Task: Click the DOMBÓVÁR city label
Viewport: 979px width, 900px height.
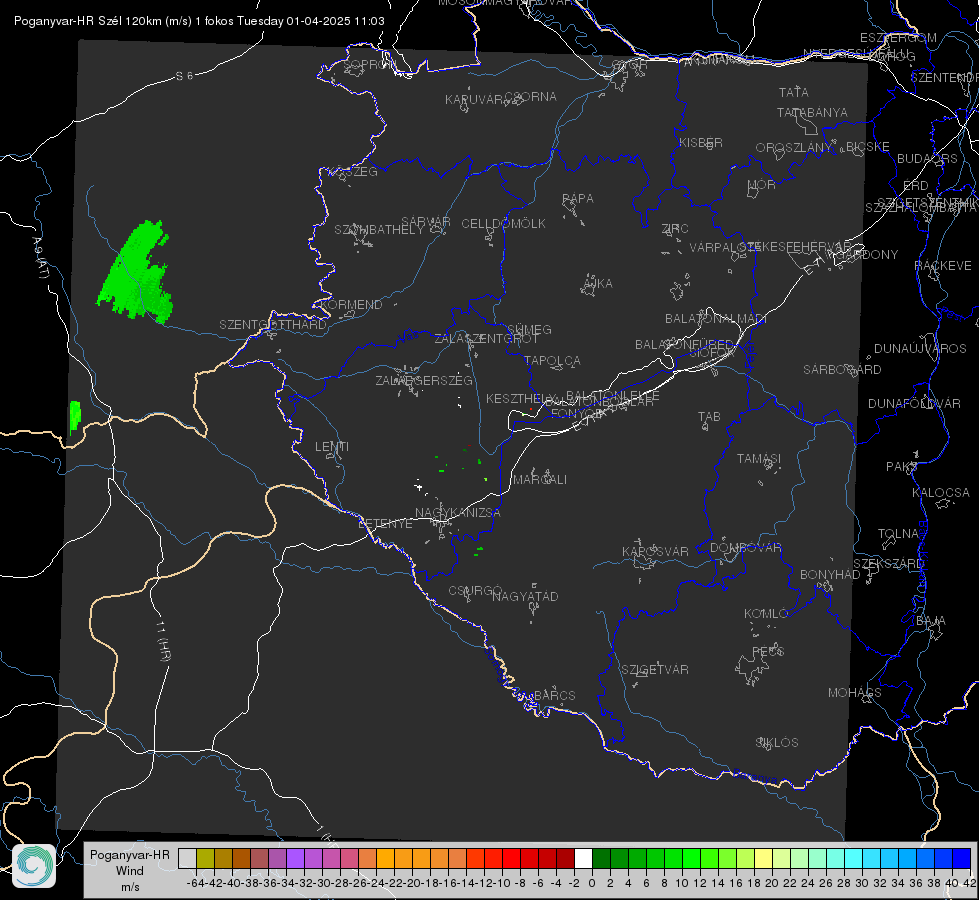Action: (x=745, y=548)
